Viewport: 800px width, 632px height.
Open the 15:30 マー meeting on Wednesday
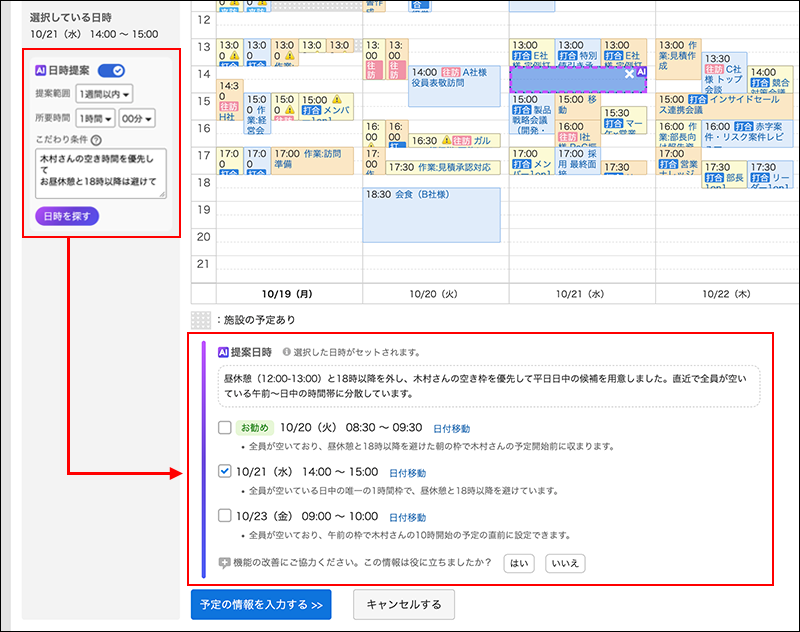click(x=623, y=120)
